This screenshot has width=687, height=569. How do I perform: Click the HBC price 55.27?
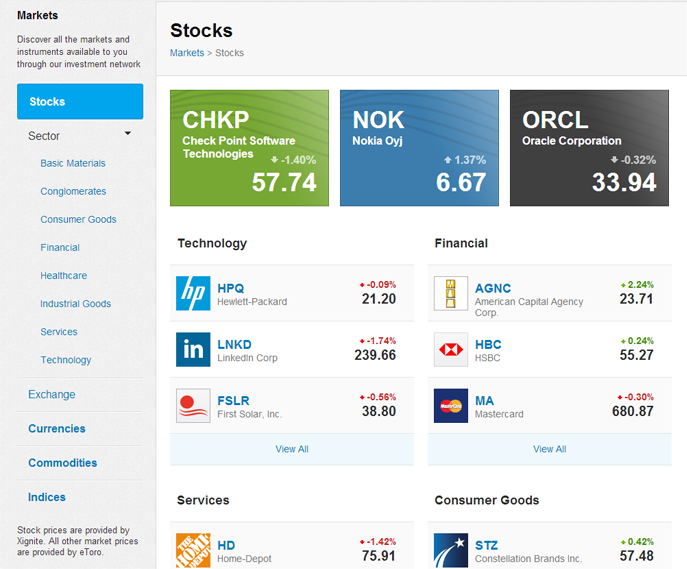point(636,355)
